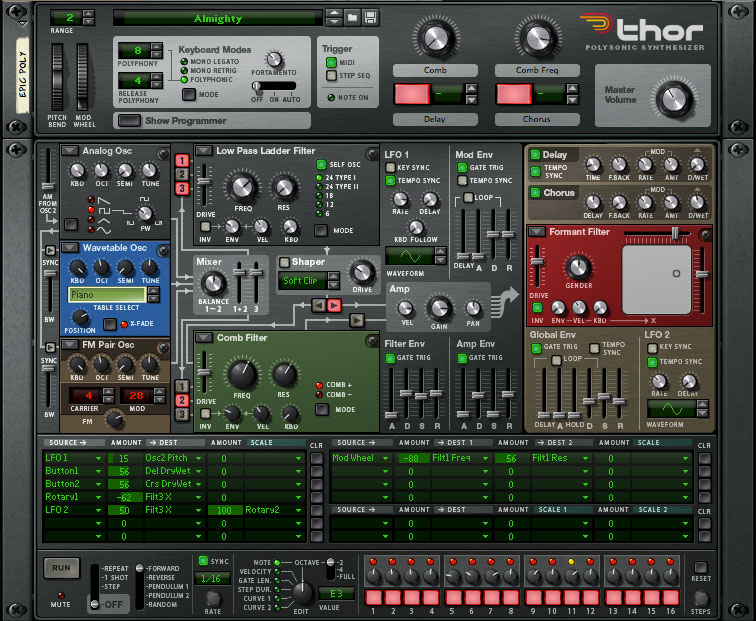The width and height of the screenshot is (756, 621).
Task: Click the sequencer Reset button
Action: pyautogui.click(x=701, y=567)
